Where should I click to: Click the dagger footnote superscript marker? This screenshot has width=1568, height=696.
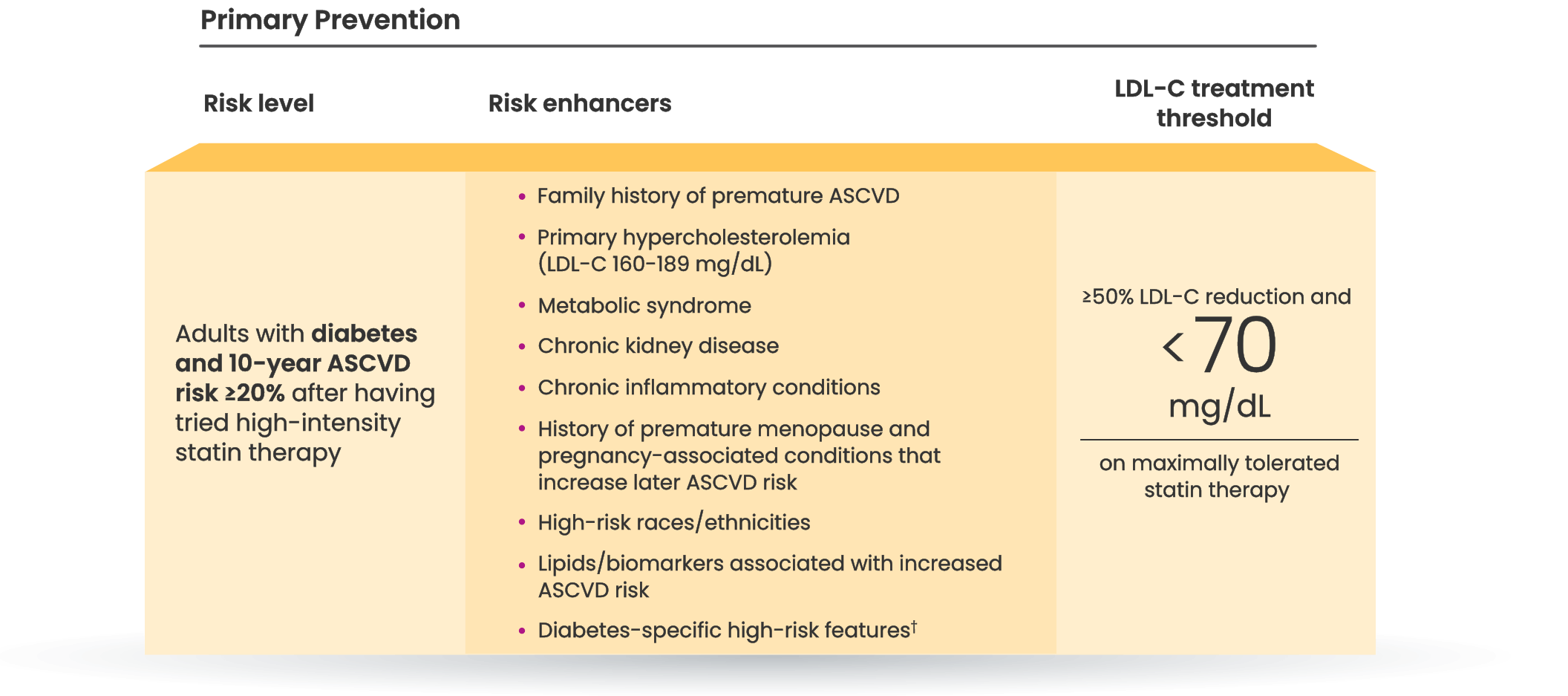click(x=914, y=626)
